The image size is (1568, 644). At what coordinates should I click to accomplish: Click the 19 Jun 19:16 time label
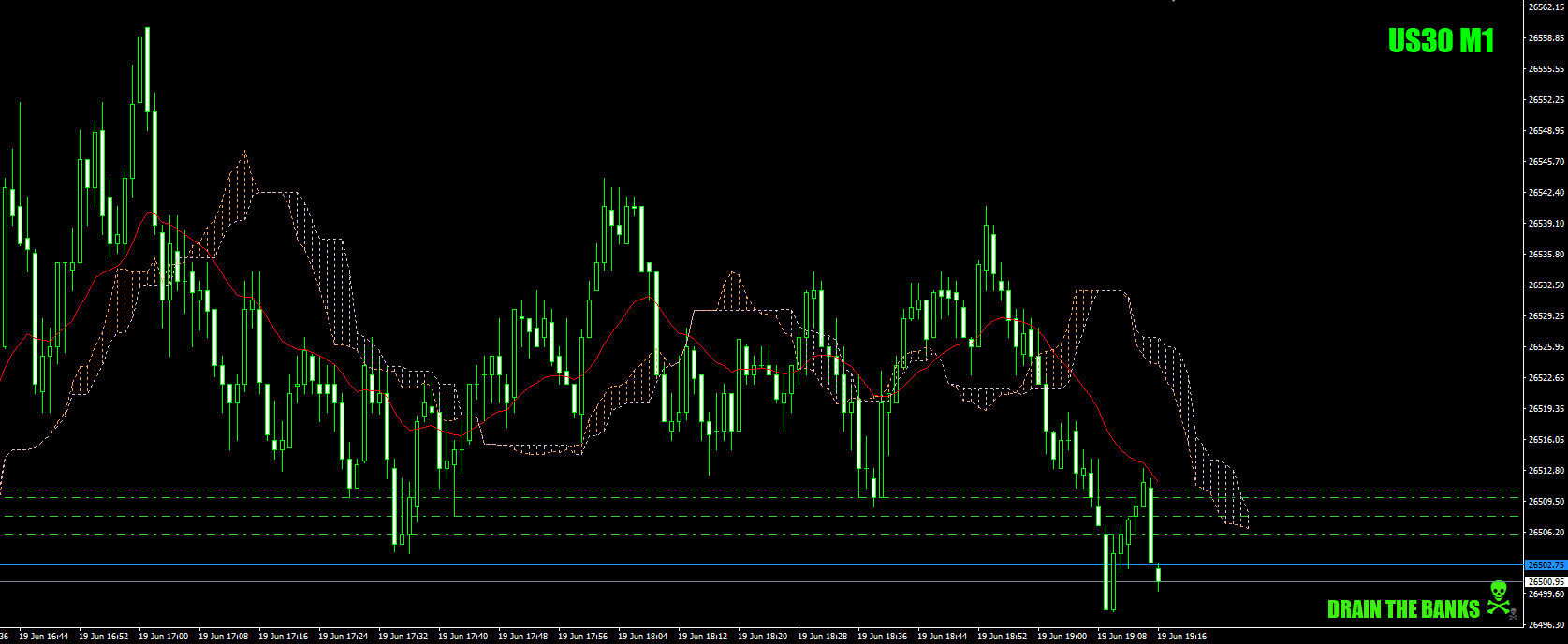click(1182, 637)
